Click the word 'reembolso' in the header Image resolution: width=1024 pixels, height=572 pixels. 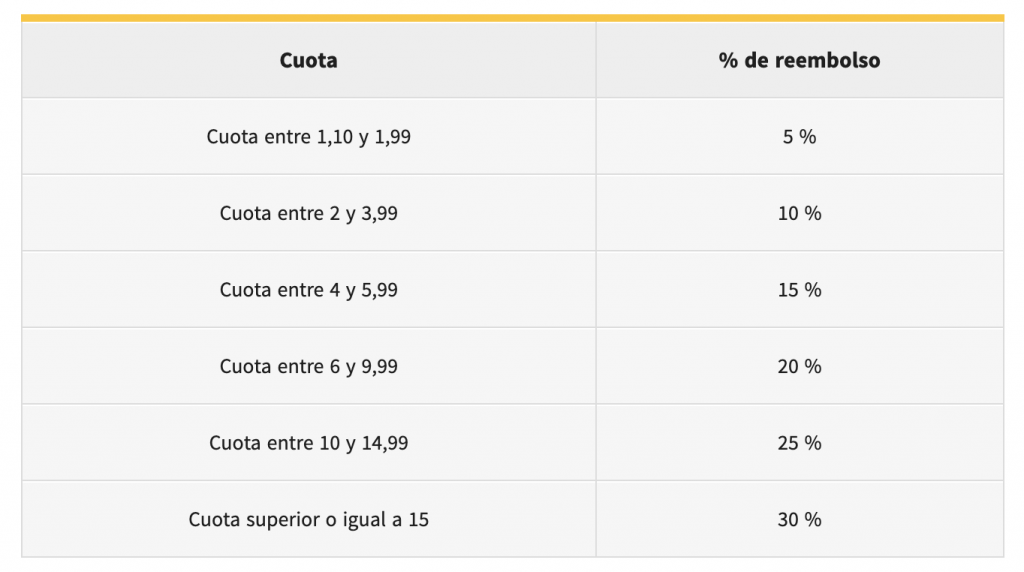(x=827, y=61)
